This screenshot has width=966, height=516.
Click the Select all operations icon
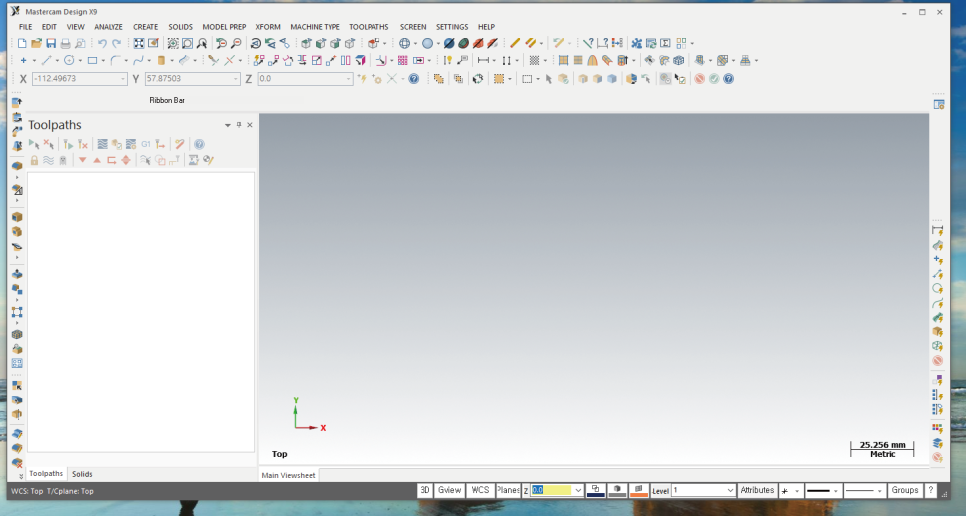point(34,144)
